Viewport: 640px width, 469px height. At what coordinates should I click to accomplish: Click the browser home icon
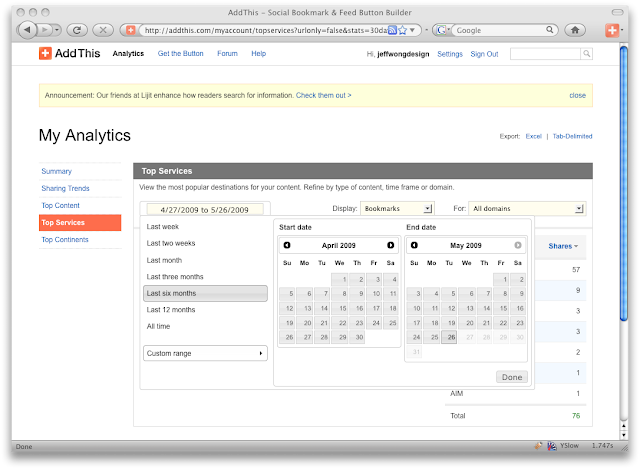[575, 30]
